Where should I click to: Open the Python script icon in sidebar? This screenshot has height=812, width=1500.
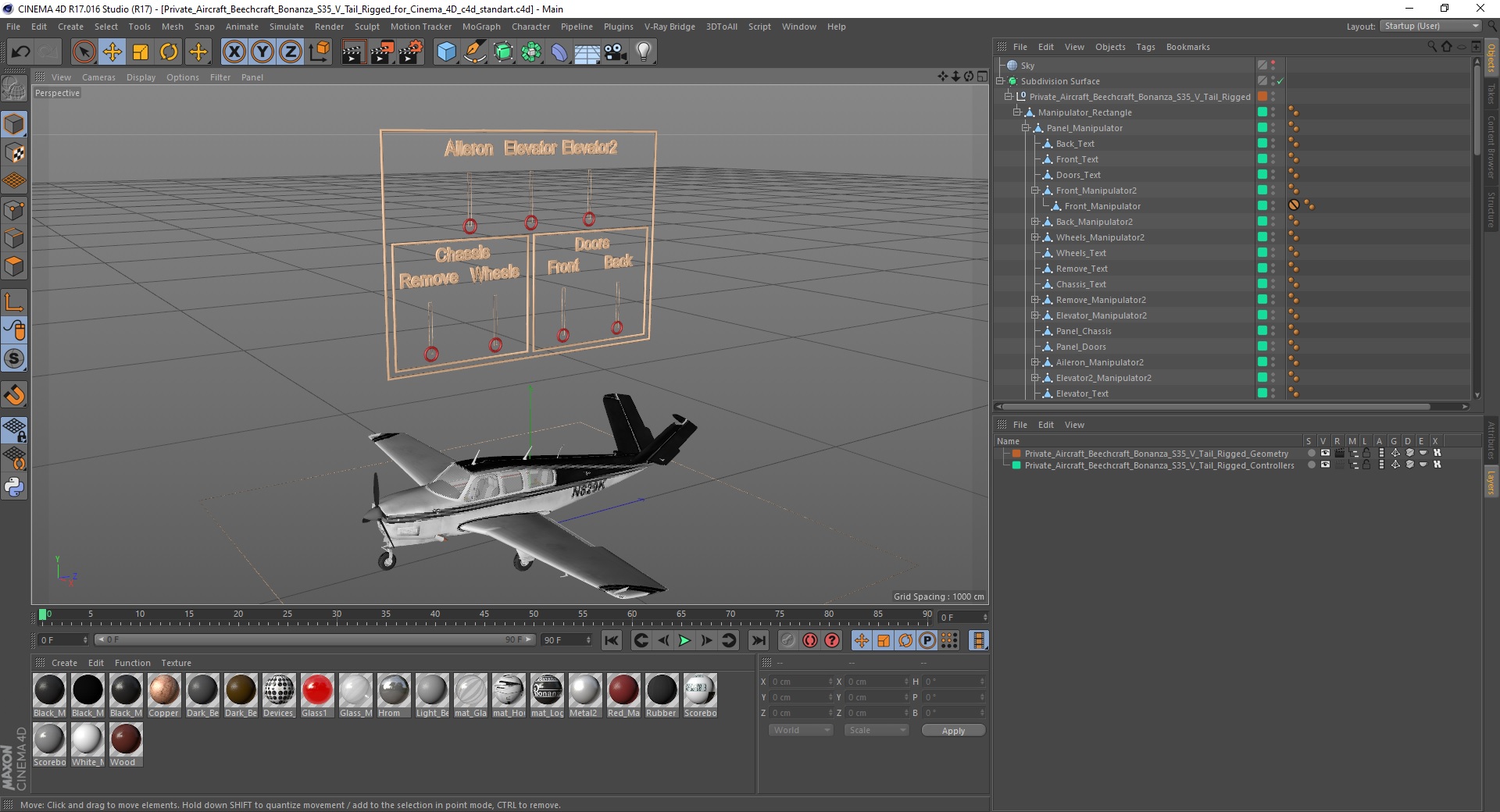[14, 487]
